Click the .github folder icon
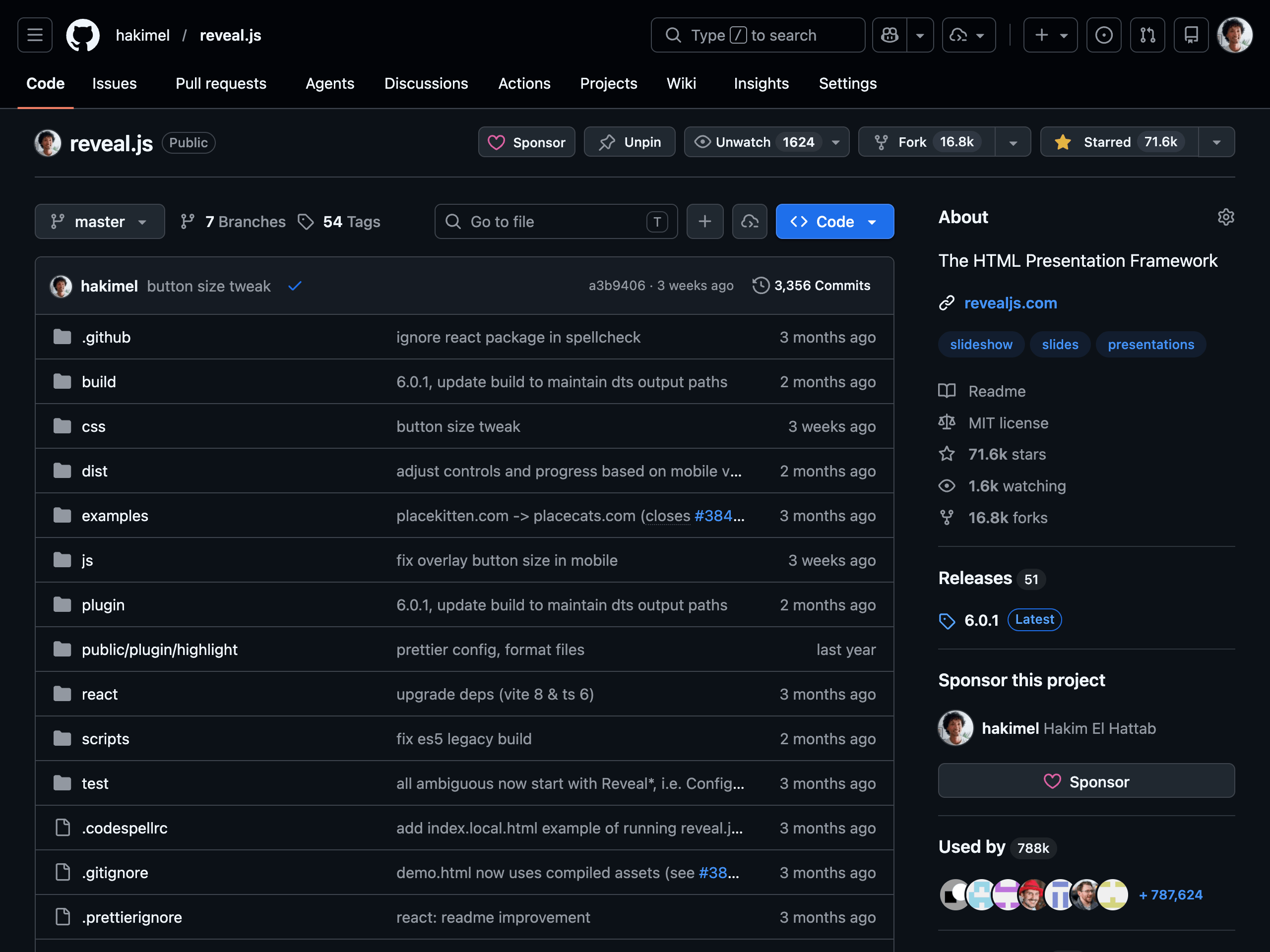The width and height of the screenshot is (1270, 952). [62, 337]
